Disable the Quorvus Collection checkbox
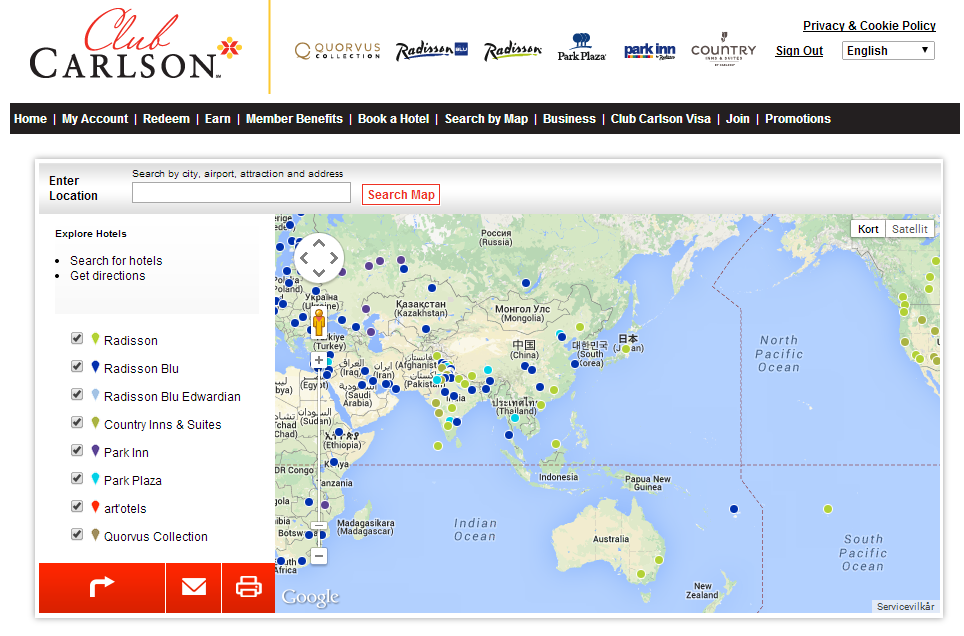The width and height of the screenshot is (964, 636). click(77, 535)
